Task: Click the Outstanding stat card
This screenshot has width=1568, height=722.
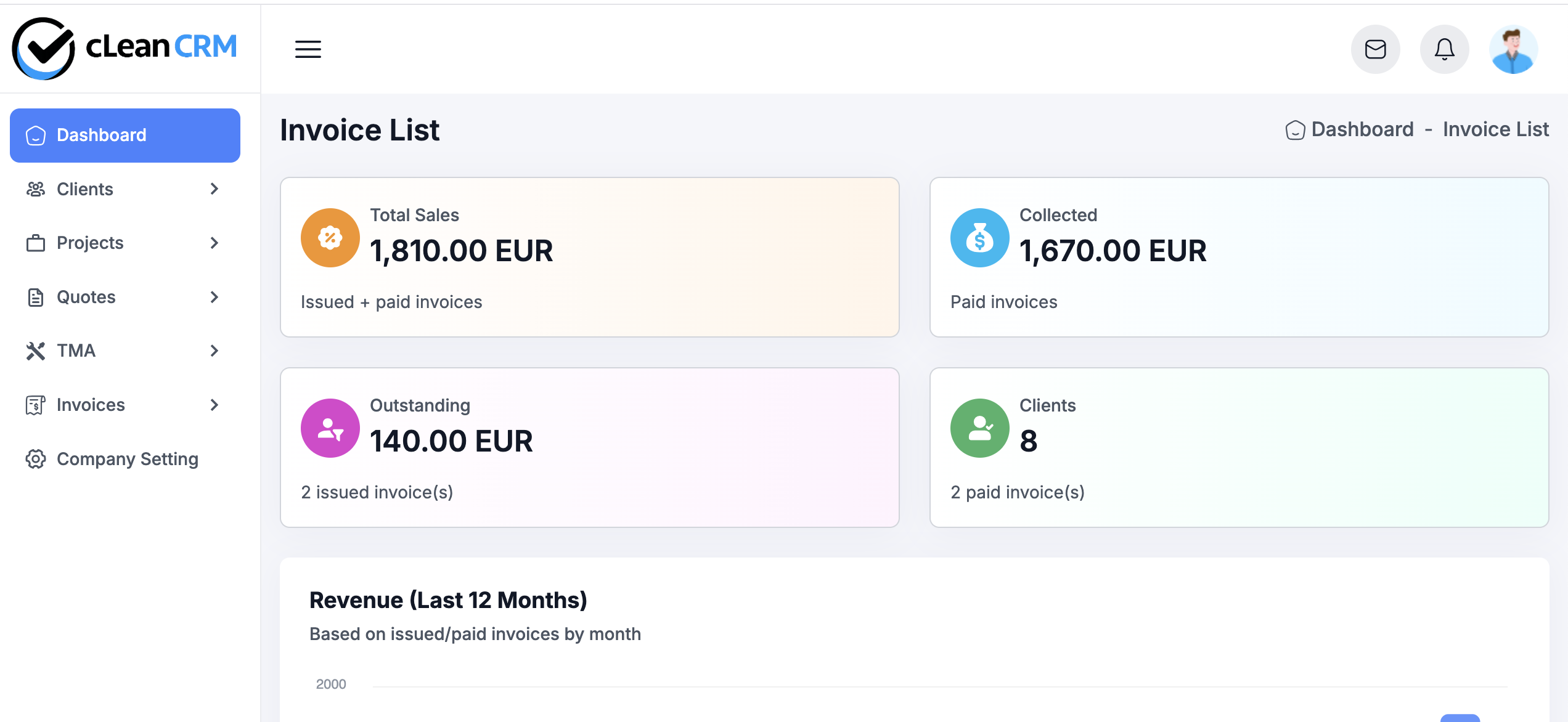Action: (589, 447)
